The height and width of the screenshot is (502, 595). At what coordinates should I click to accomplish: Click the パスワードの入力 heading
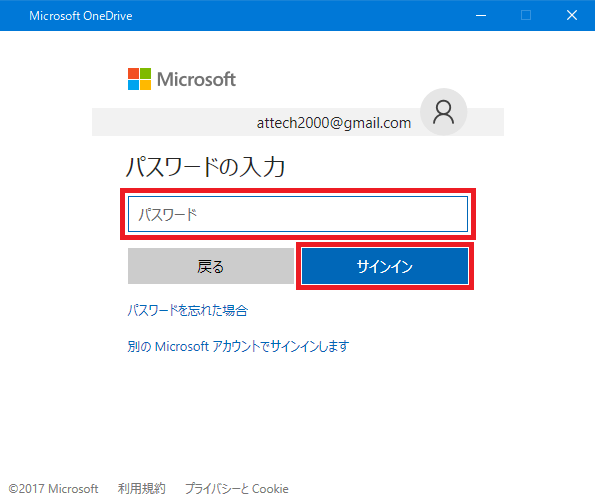tap(205, 167)
